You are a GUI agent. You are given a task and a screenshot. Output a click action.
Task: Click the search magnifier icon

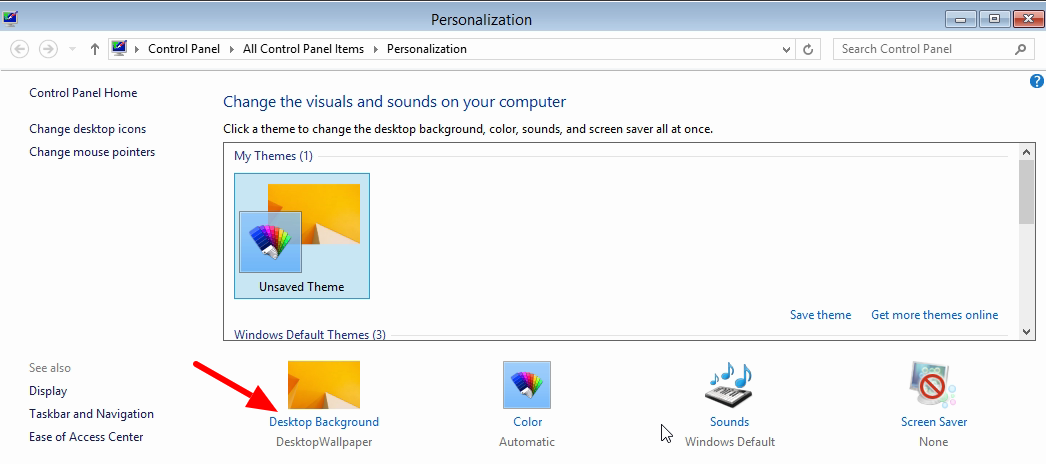1020,49
